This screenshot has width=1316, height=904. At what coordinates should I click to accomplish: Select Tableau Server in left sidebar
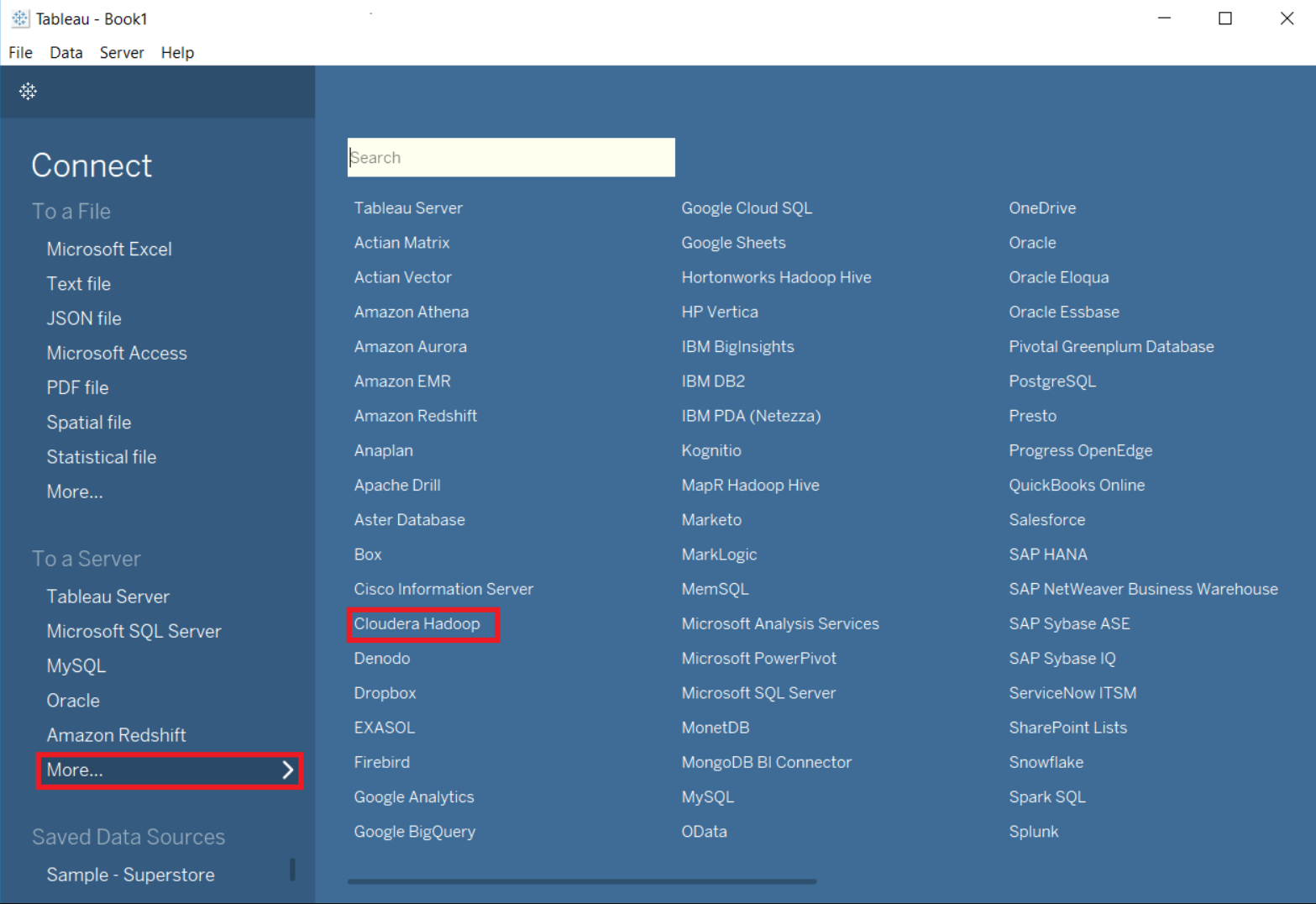(108, 597)
